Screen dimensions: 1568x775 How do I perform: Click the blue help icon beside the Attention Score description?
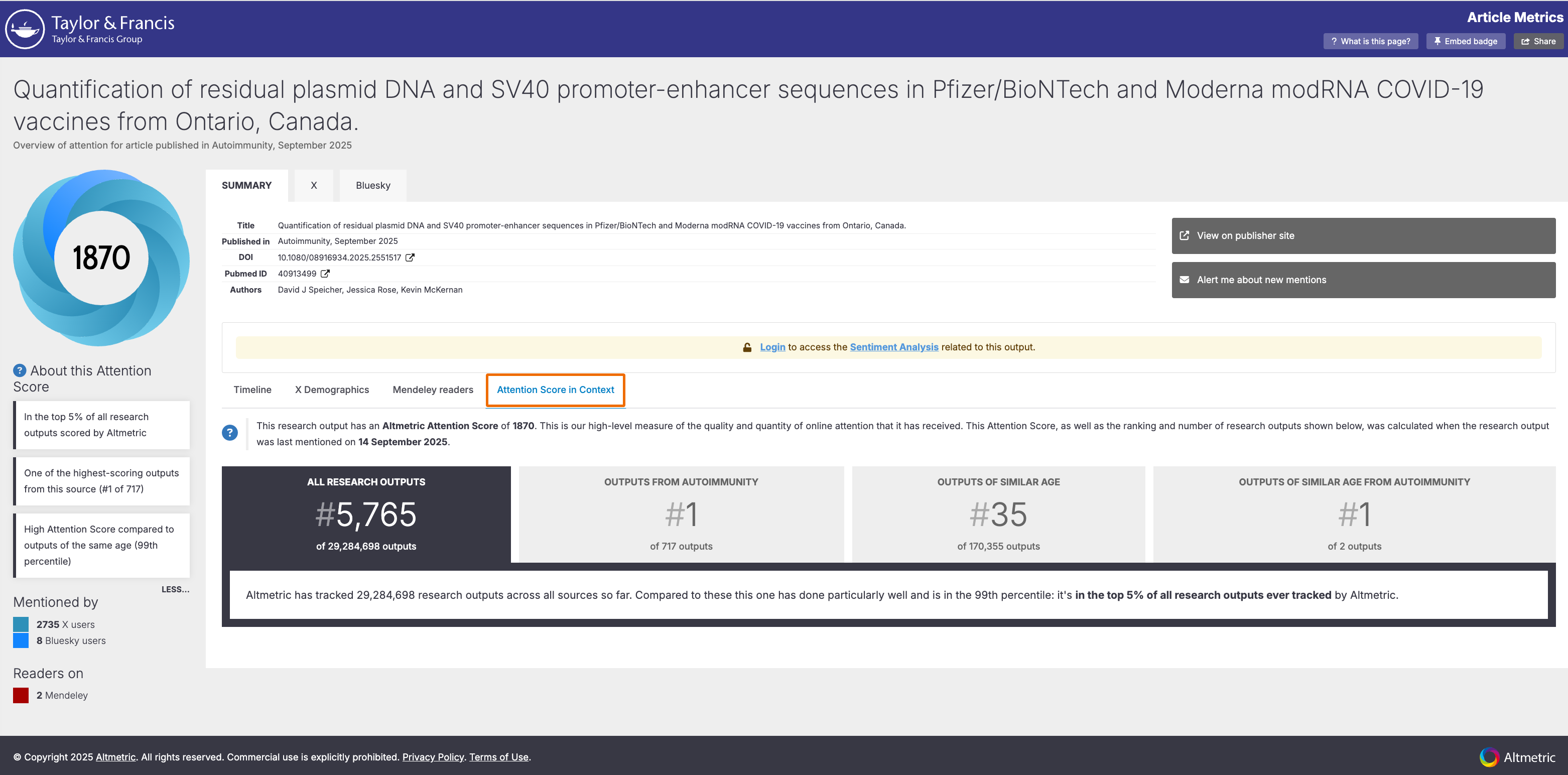pyautogui.click(x=229, y=433)
